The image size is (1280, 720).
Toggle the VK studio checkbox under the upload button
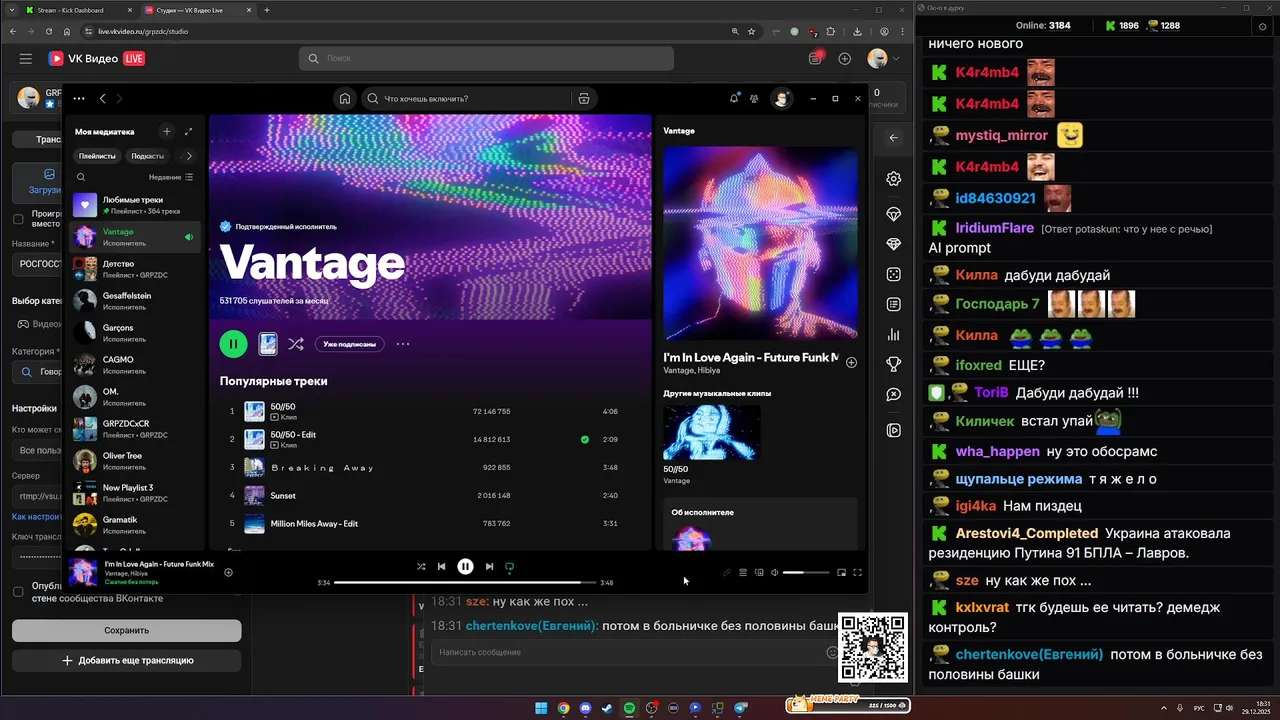pos(18,219)
